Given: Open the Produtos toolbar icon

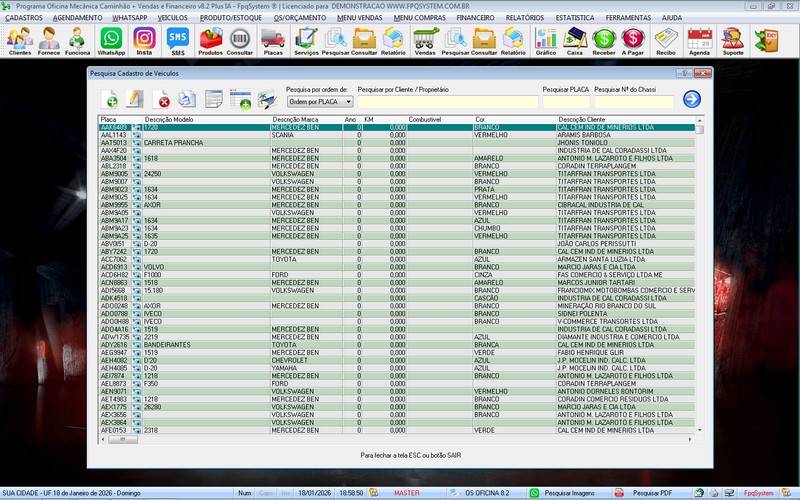Looking at the screenshot, I should tap(211, 40).
